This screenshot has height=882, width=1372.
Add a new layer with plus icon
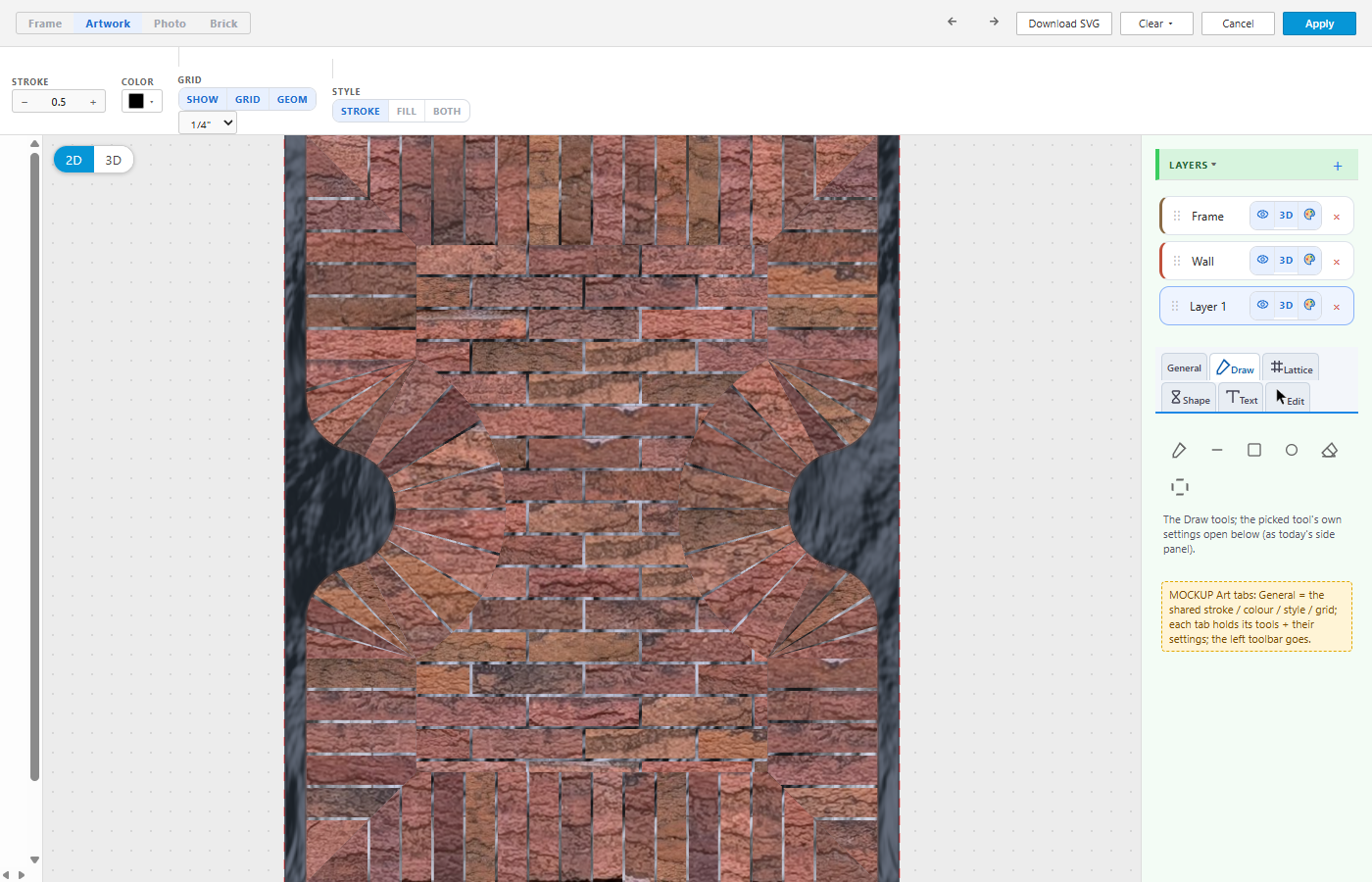[x=1338, y=166]
